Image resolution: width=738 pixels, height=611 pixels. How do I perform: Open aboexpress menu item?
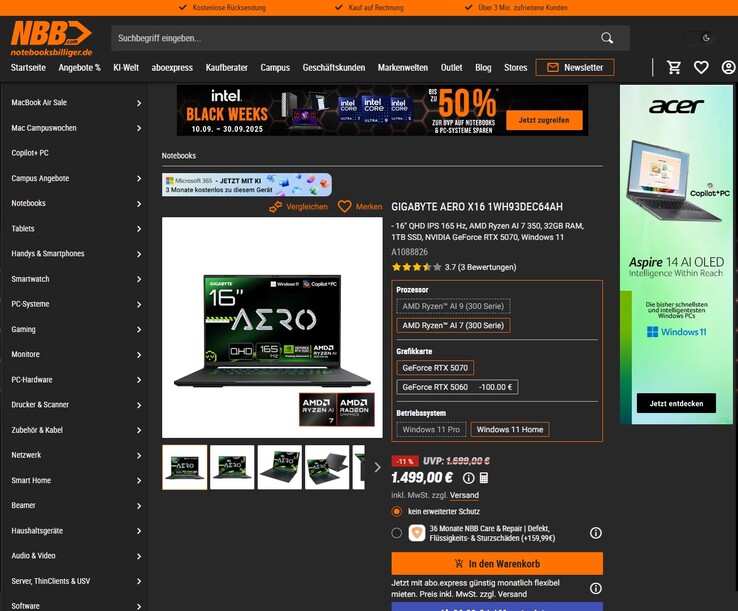(x=172, y=67)
